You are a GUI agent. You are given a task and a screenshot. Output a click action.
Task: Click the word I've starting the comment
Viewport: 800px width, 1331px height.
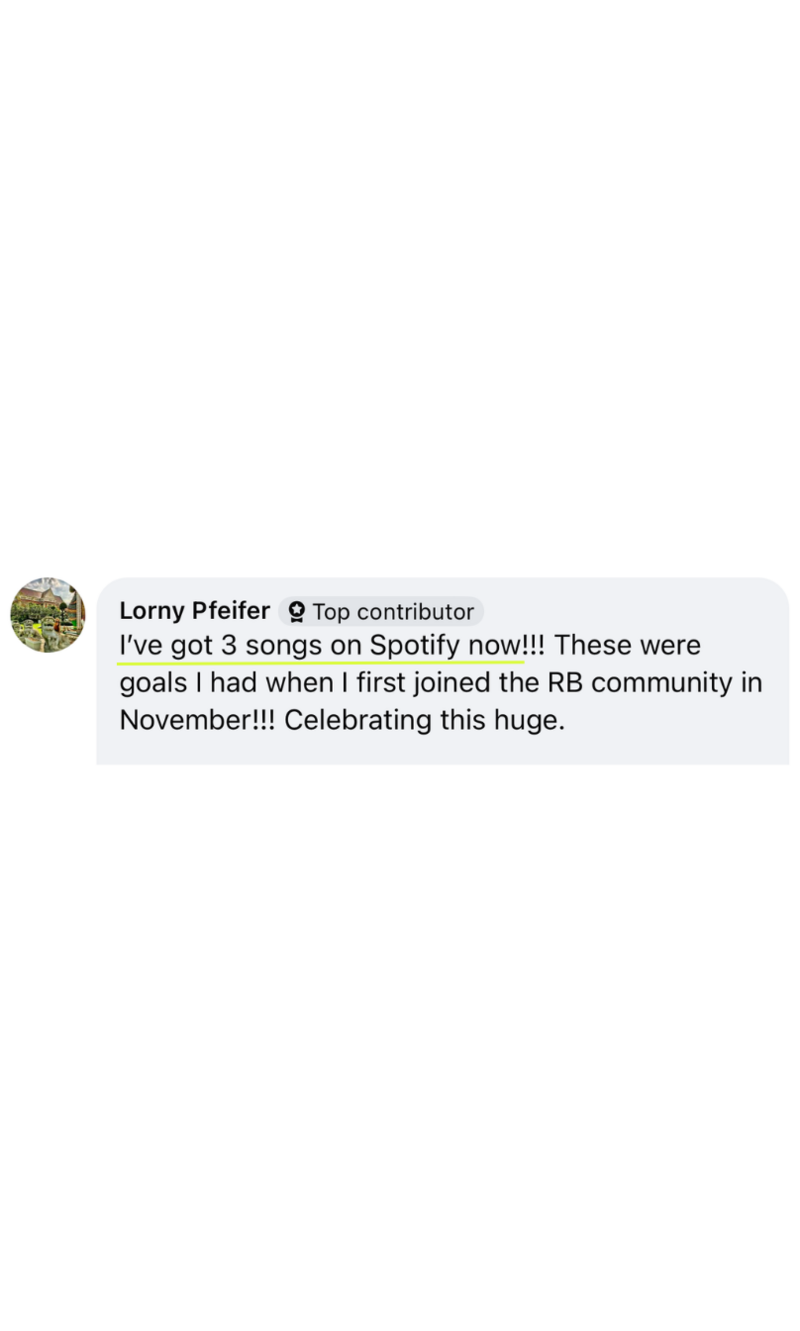[x=141, y=646]
